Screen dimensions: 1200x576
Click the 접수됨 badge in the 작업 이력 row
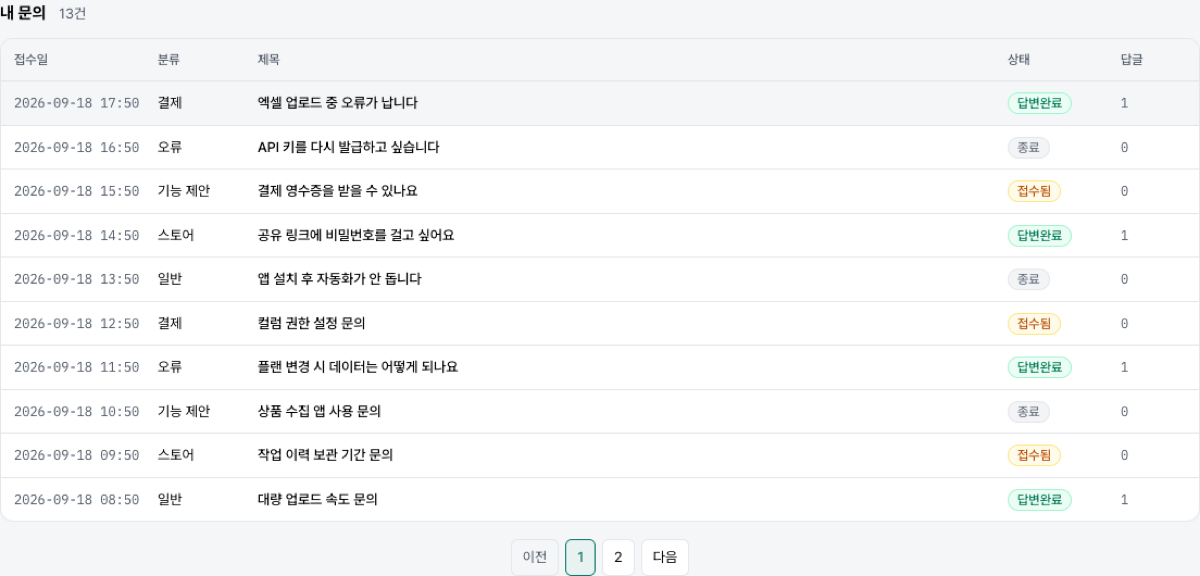[1034, 455]
